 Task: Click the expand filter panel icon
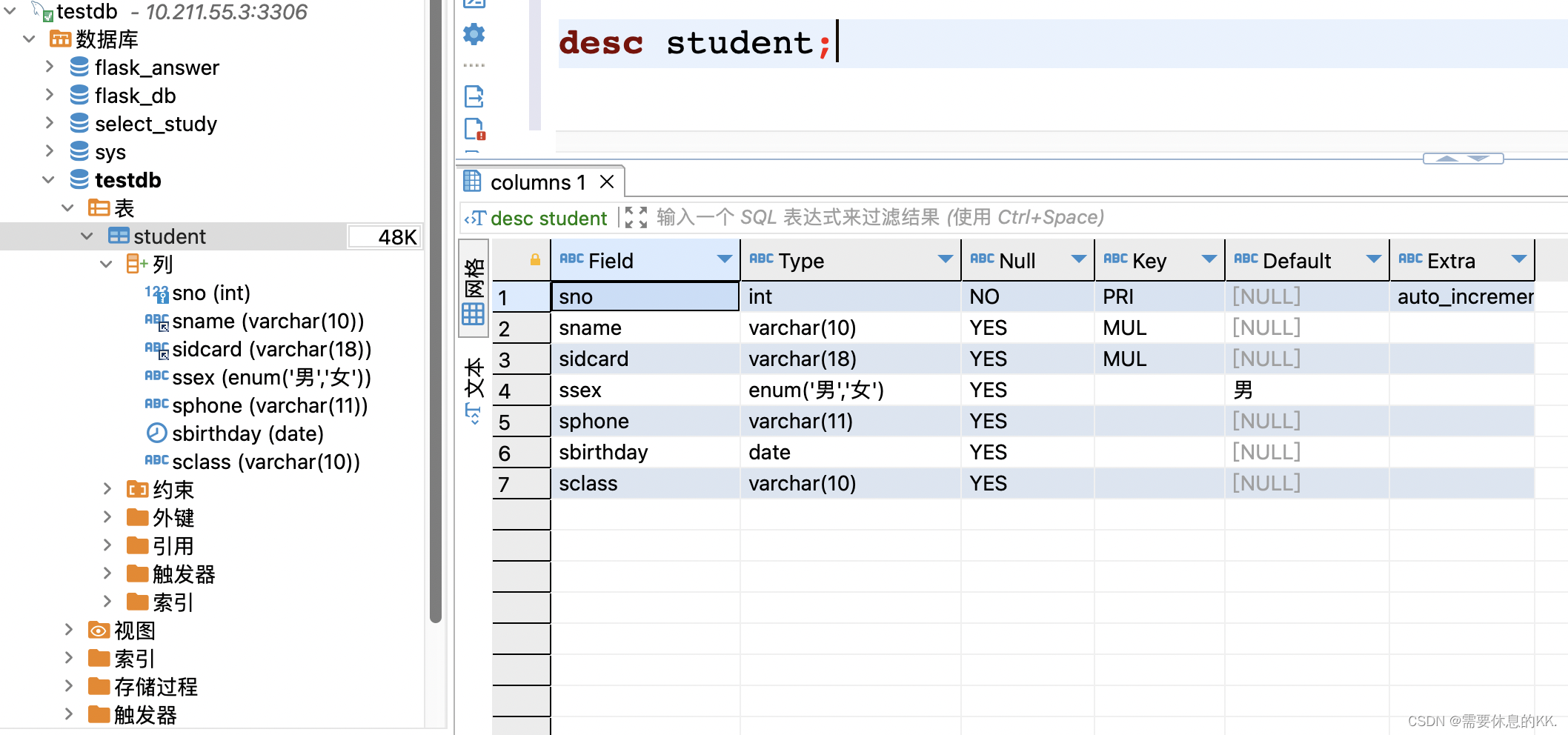coord(636,218)
